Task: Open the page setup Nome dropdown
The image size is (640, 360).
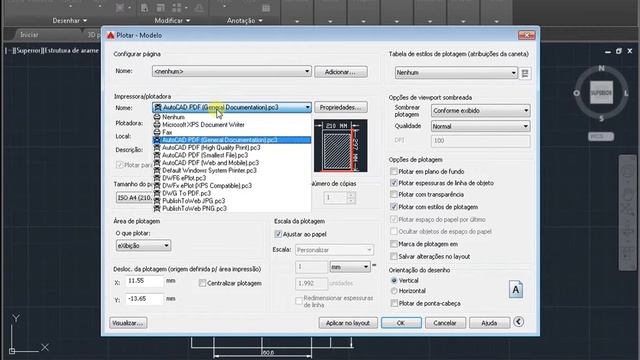Action: pyautogui.click(x=231, y=71)
